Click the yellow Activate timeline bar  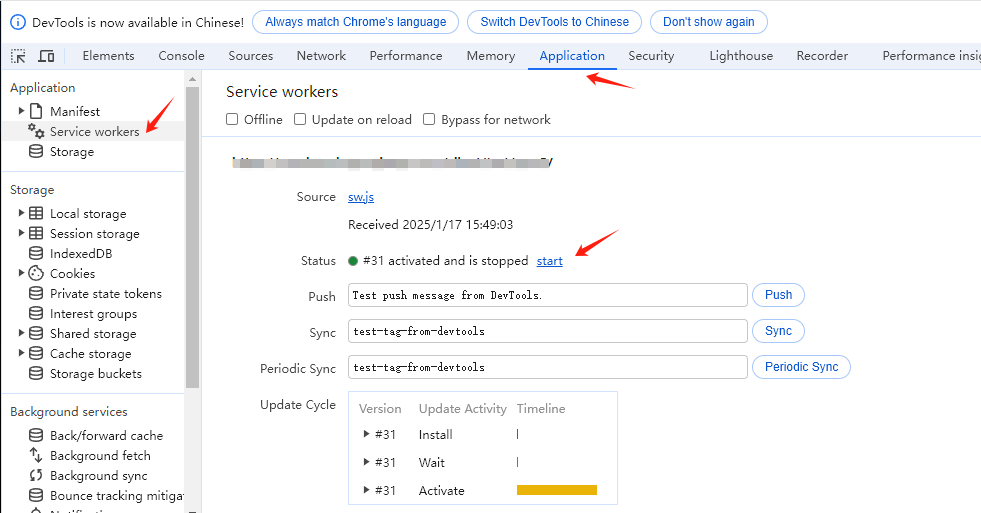(x=556, y=490)
